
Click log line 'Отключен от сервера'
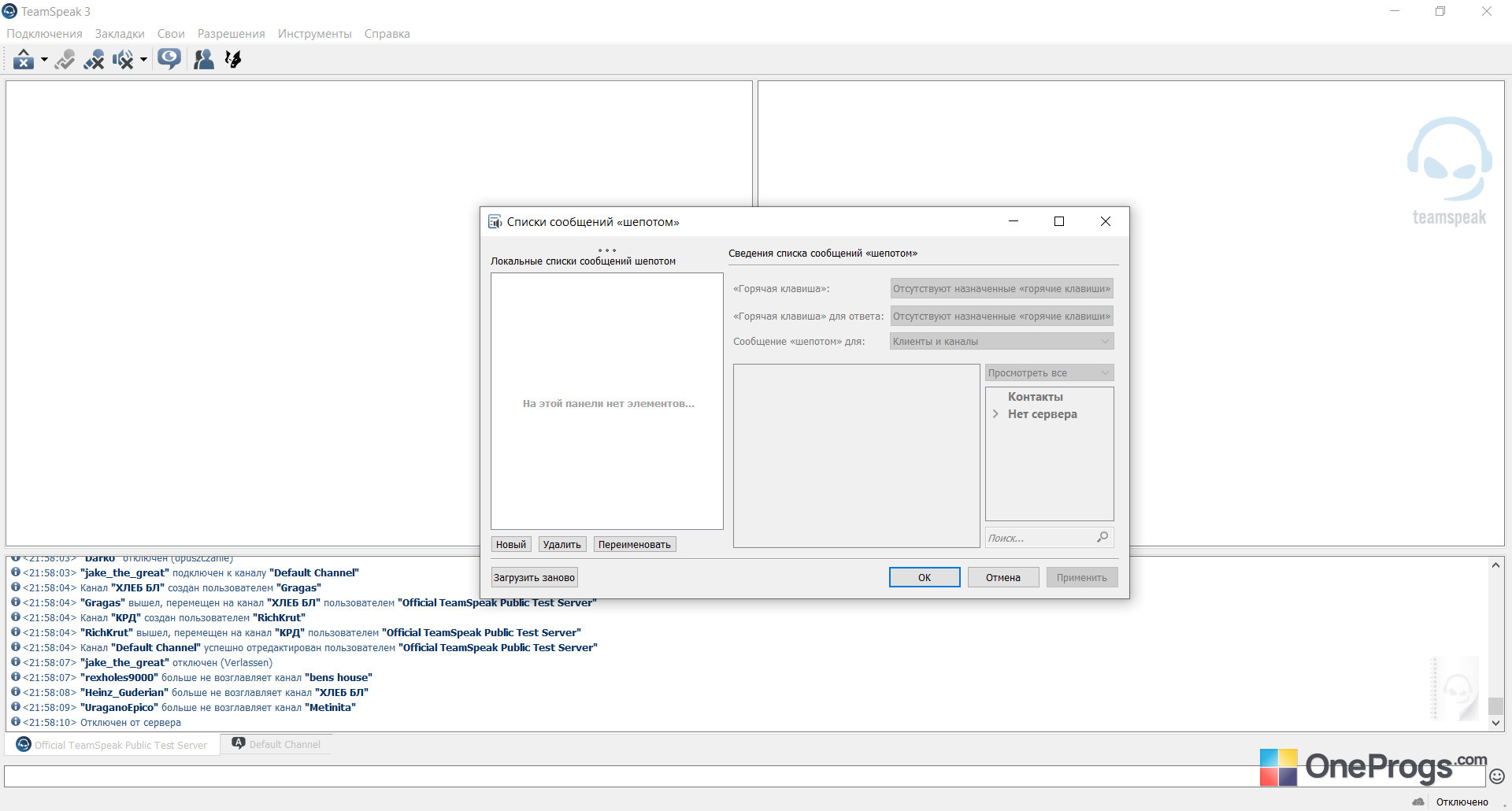click(x=131, y=722)
